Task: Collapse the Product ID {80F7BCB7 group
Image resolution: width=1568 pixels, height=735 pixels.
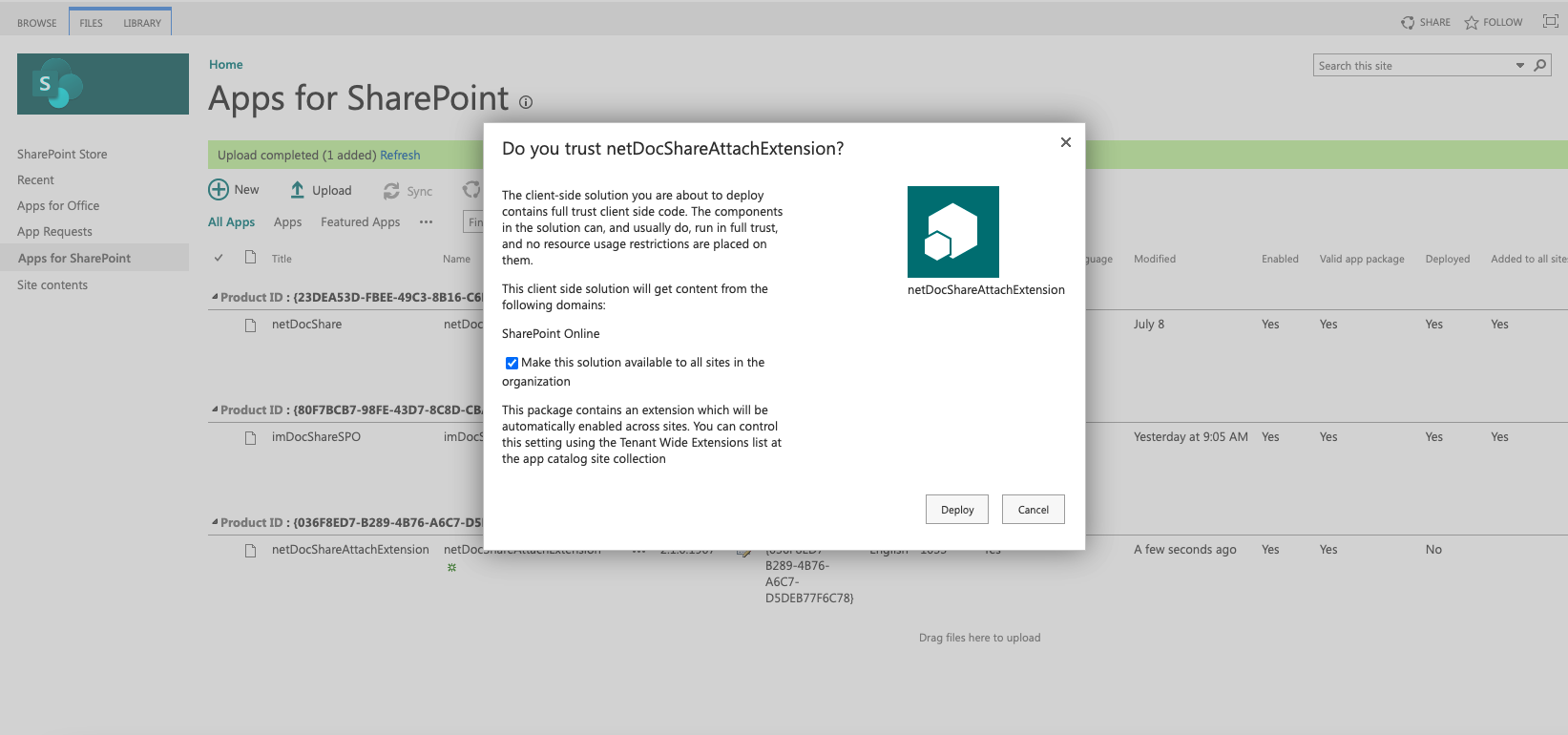Action: (x=215, y=409)
